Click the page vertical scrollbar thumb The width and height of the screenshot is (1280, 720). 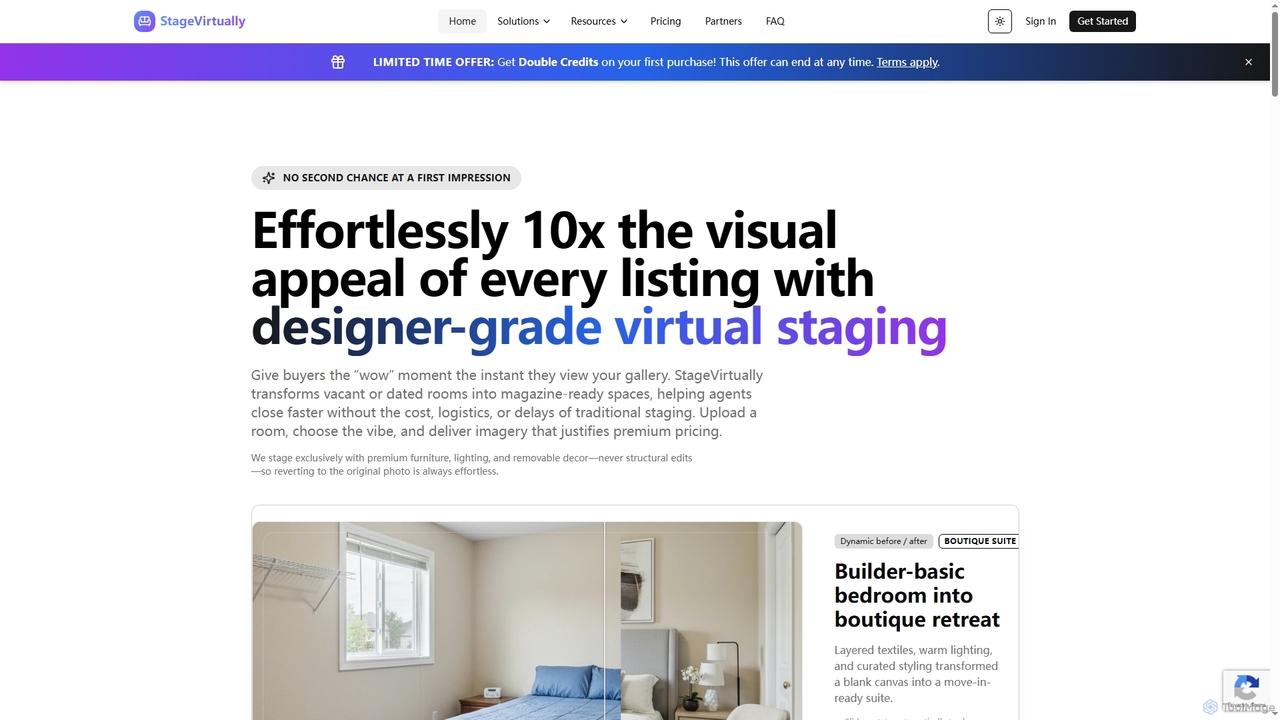pyautogui.click(x=1274, y=52)
